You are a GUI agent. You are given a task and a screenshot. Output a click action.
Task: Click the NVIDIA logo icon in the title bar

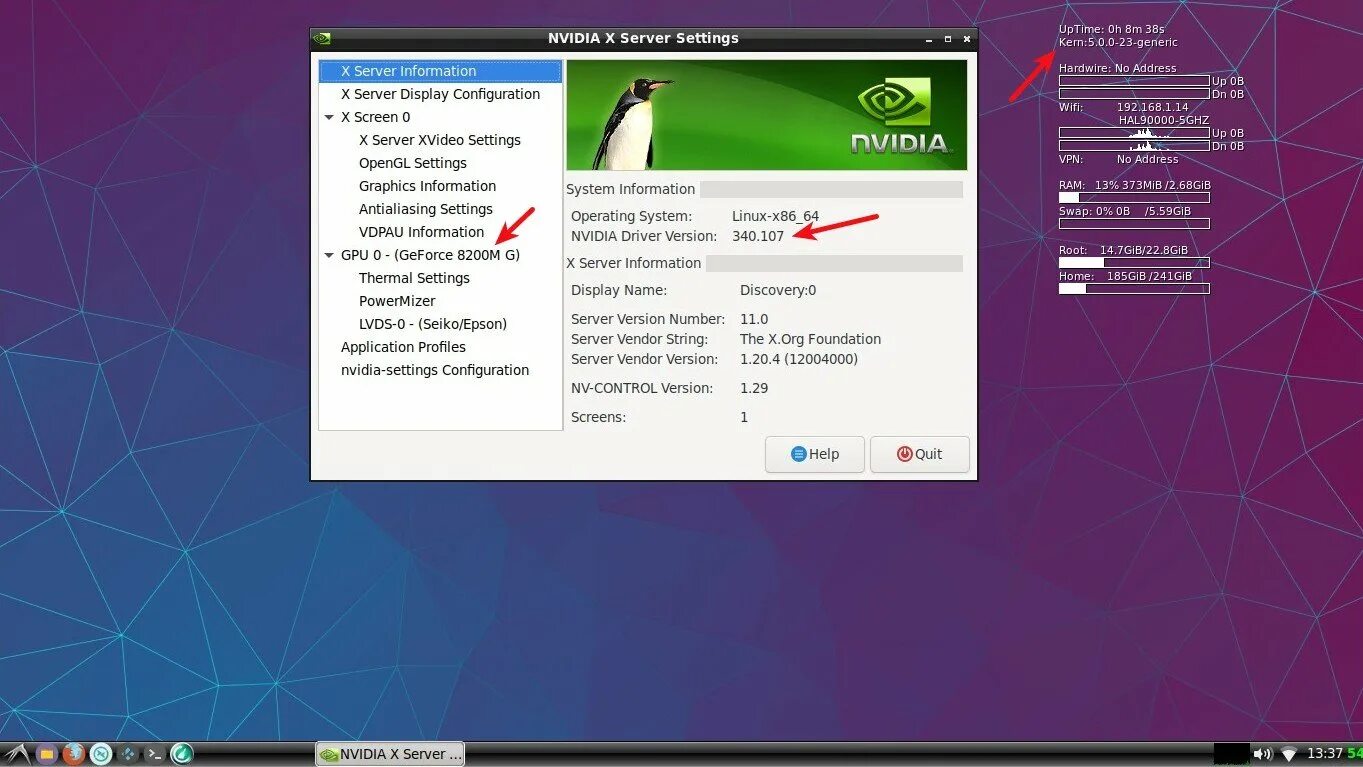pyautogui.click(x=321, y=39)
